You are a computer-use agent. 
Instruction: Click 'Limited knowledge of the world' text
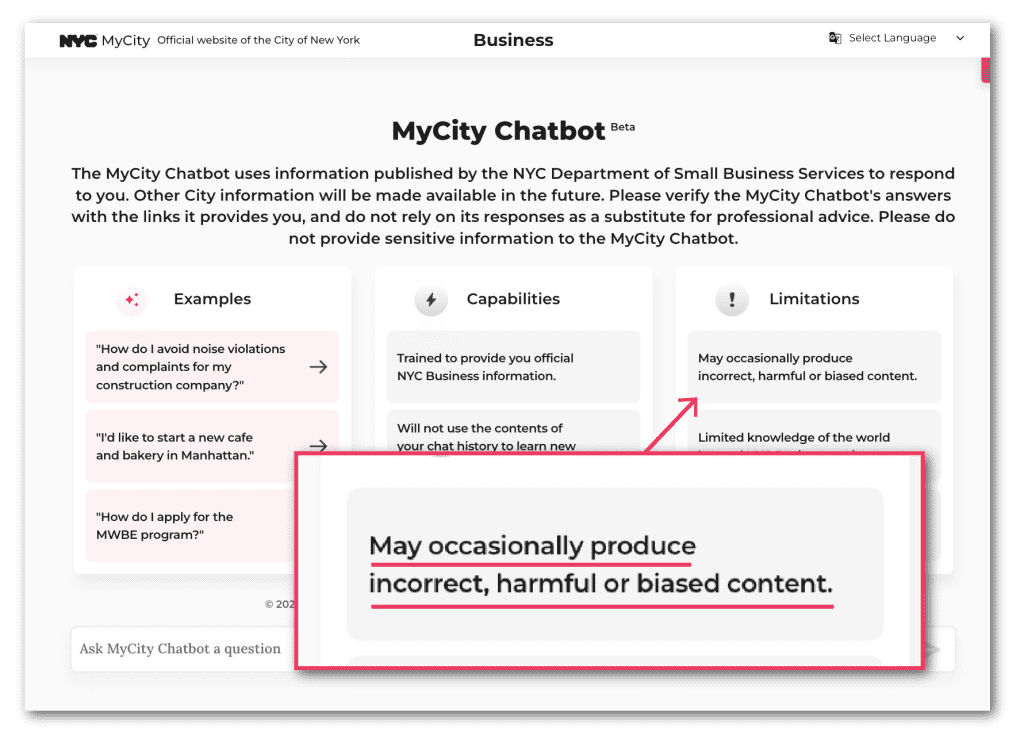(793, 437)
